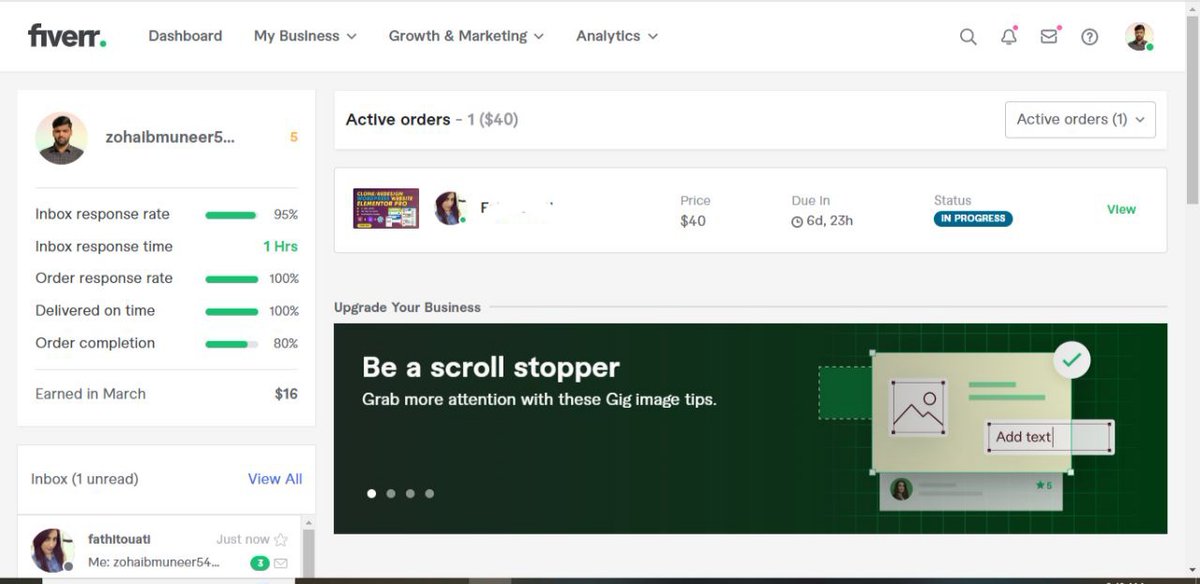Click the 80% order completion value

click(x=286, y=343)
